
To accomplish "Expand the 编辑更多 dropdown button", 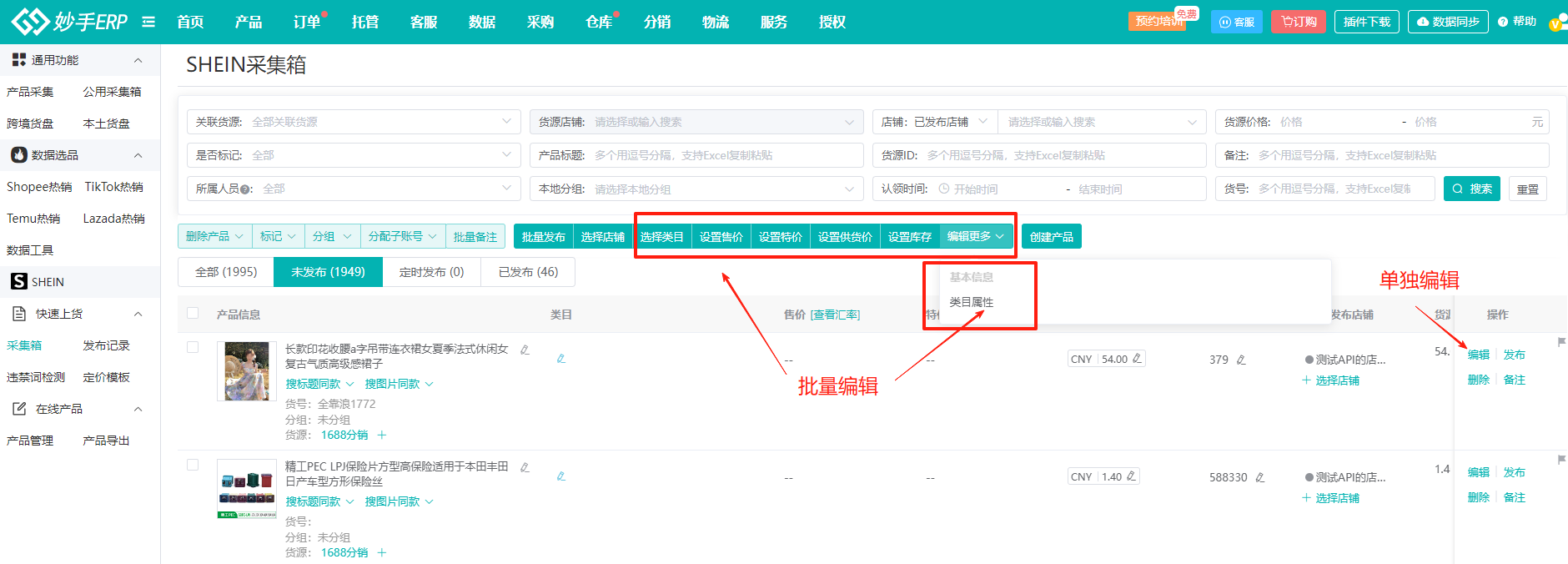I will coord(976,237).
